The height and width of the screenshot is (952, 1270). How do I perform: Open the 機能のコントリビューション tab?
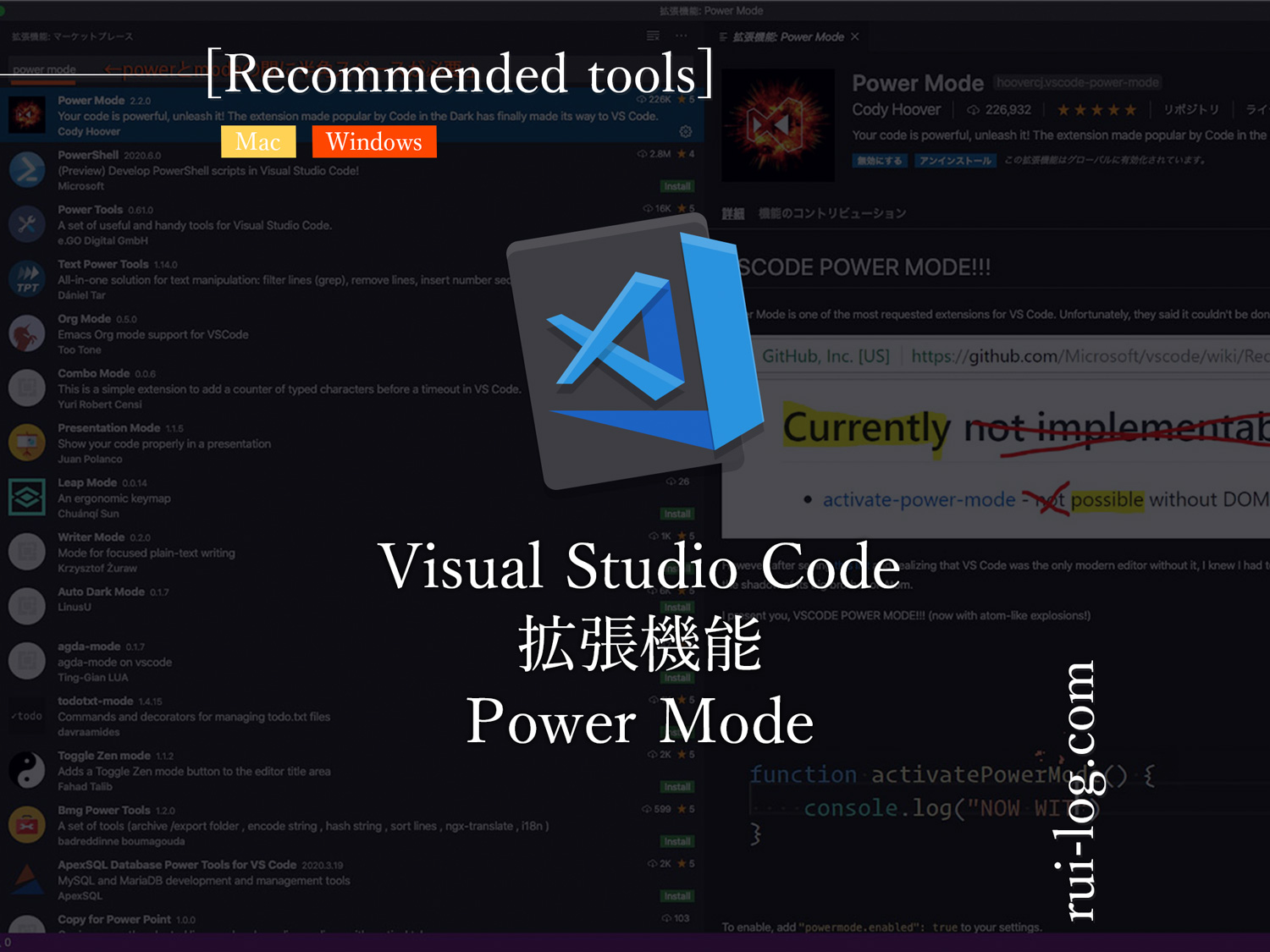click(832, 213)
